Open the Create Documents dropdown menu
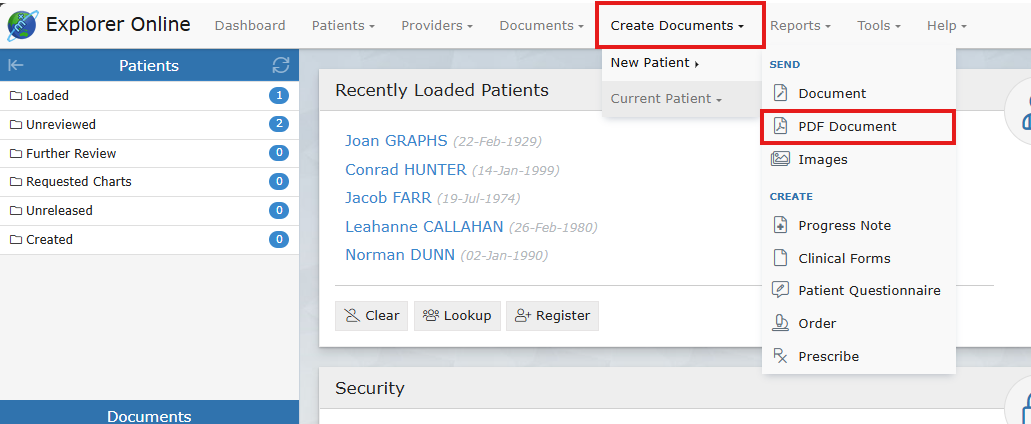The image size is (1031, 424). click(x=677, y=26)
